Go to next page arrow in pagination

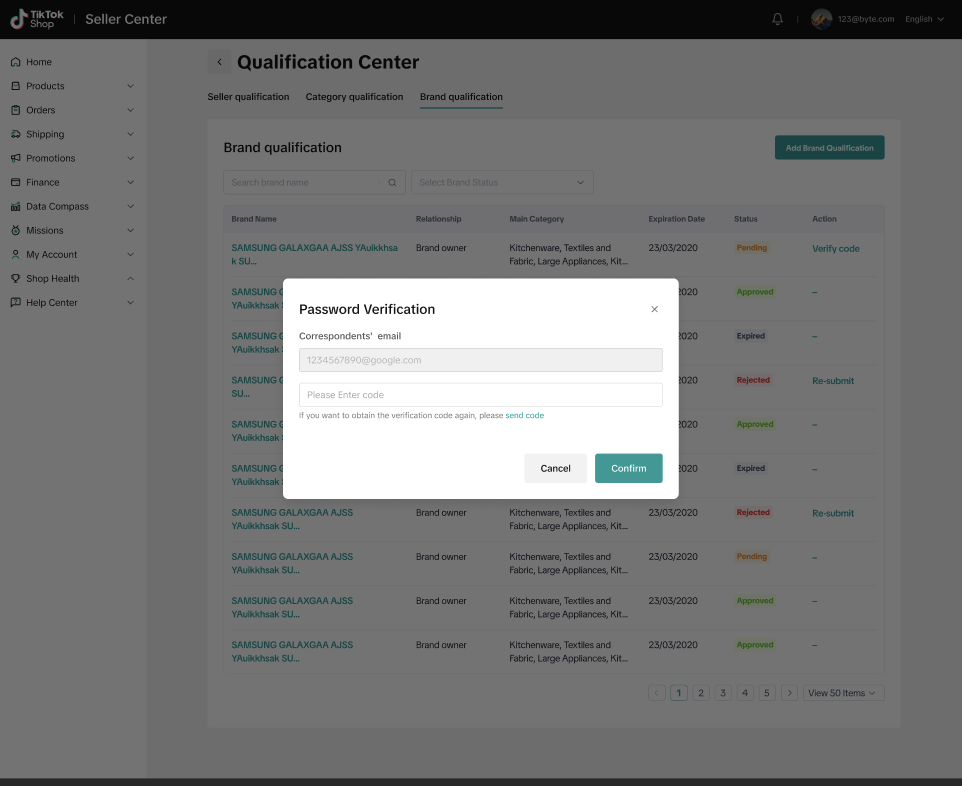click(x=789, y=693)
